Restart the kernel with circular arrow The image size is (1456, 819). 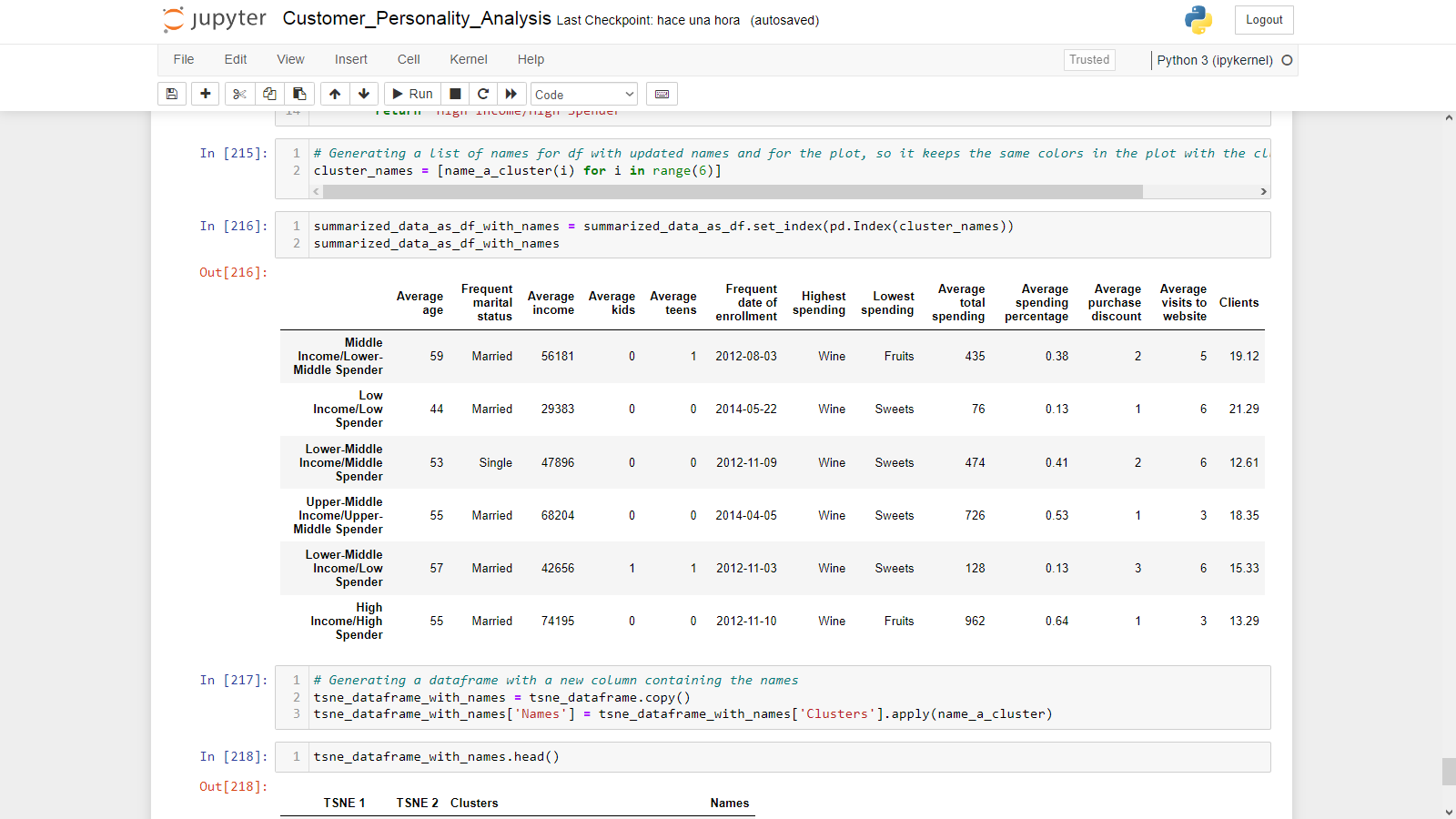483,94
